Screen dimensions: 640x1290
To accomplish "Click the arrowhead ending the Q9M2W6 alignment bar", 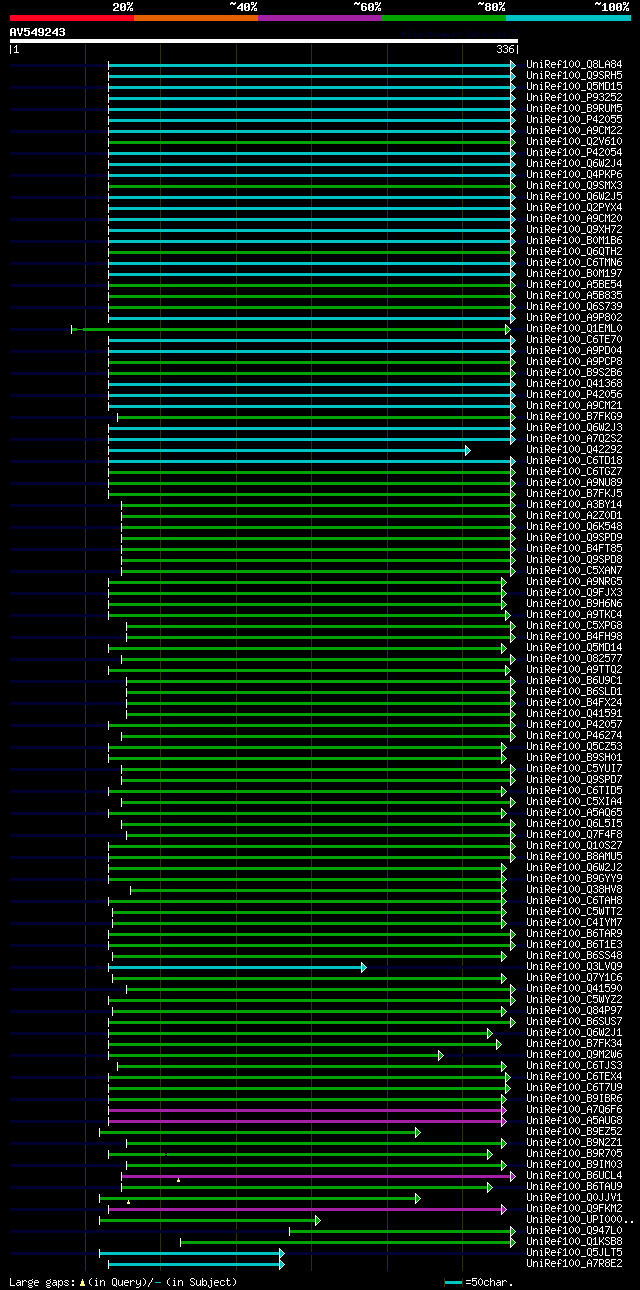I will [440, 1055].
